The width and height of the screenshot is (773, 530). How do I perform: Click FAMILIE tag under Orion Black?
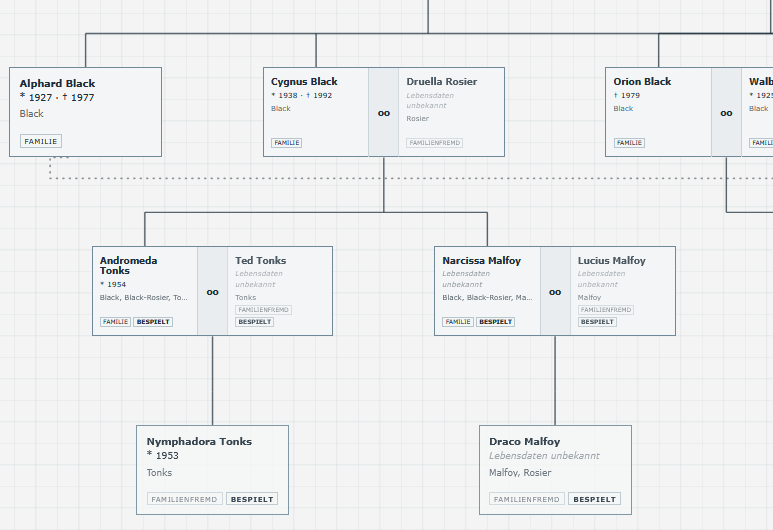(629, 142)
